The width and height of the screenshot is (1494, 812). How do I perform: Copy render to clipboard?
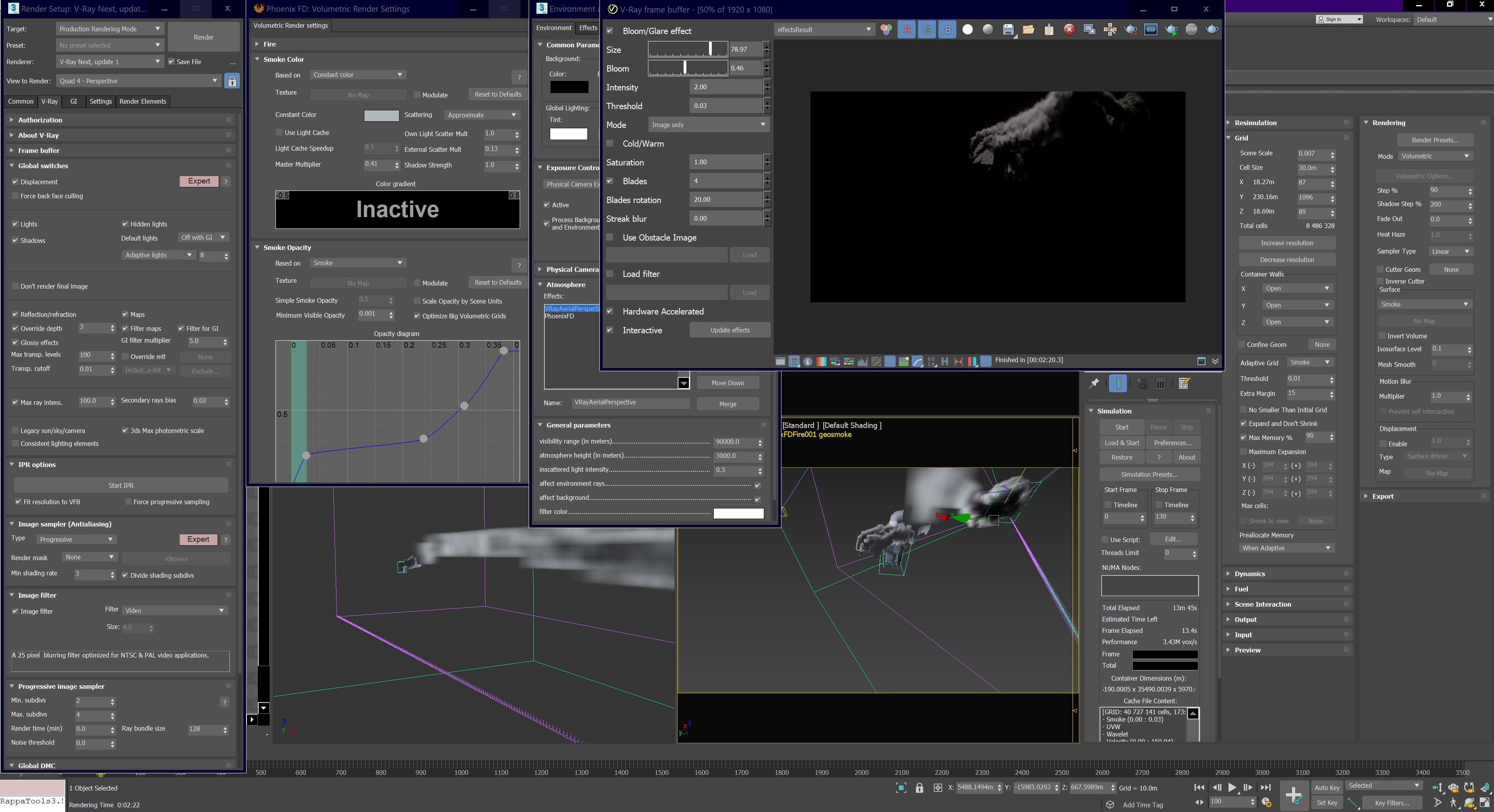1049,30
